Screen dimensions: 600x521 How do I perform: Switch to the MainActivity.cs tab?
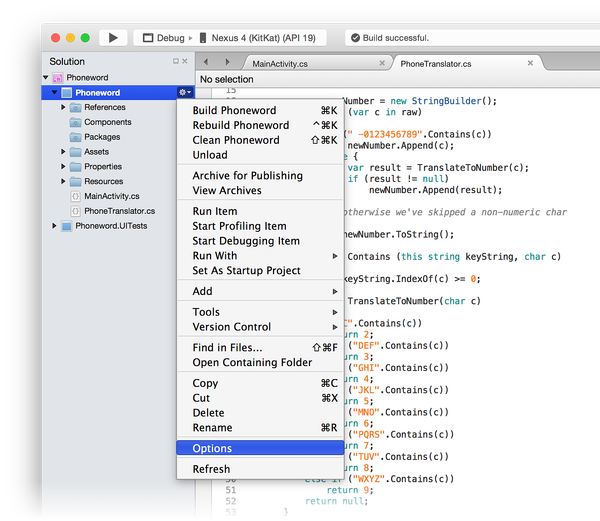281,63
